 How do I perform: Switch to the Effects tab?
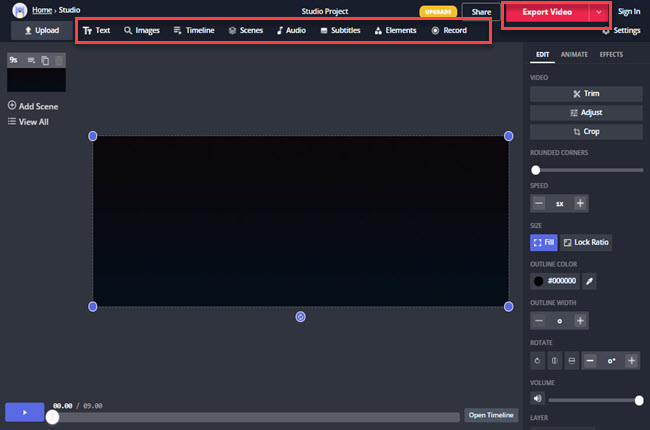click(x=611, y=54)
